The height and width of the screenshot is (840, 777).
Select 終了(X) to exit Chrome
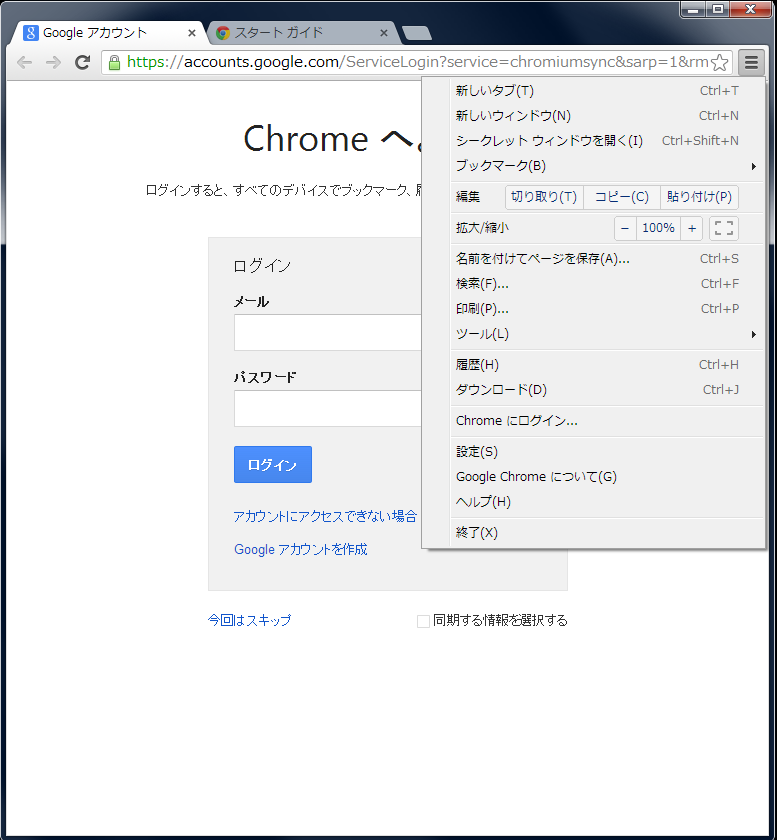pyautogui.click(x=593, y=532)
